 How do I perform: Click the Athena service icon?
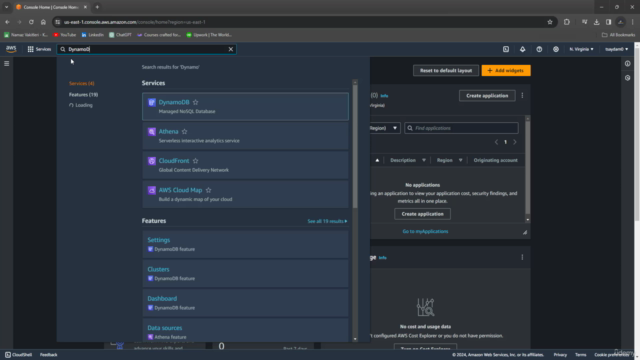(151, 131)
